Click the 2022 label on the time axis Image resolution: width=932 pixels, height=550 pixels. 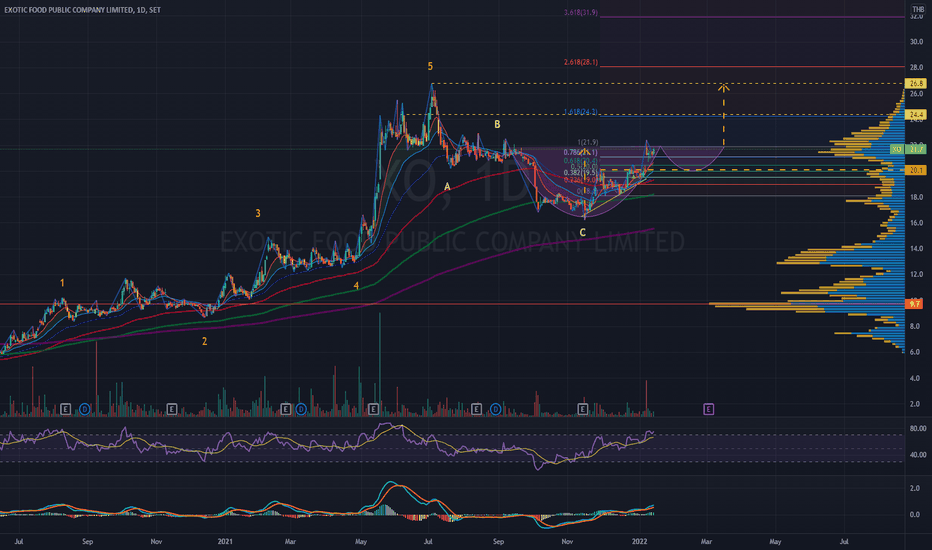coord(639,541)
